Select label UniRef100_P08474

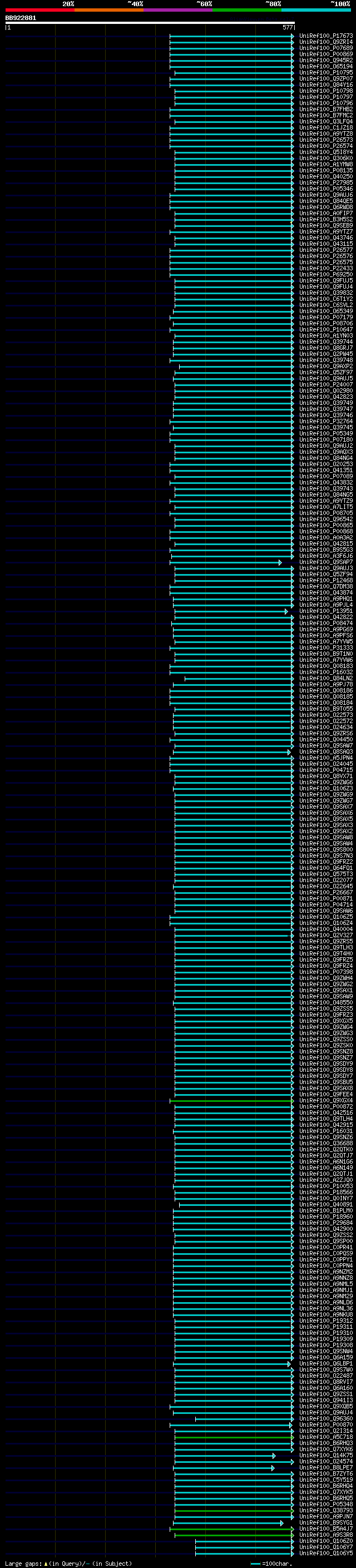(326, 624)
